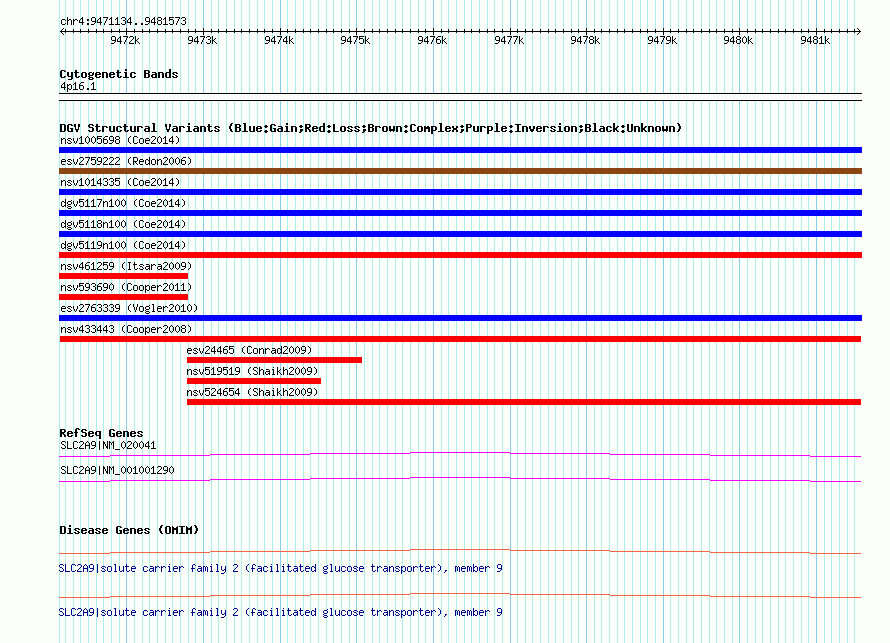890x643 pixels.
Task: Open the dgv5117n100 (Coe2014) label
Action: tap(123, 203)
